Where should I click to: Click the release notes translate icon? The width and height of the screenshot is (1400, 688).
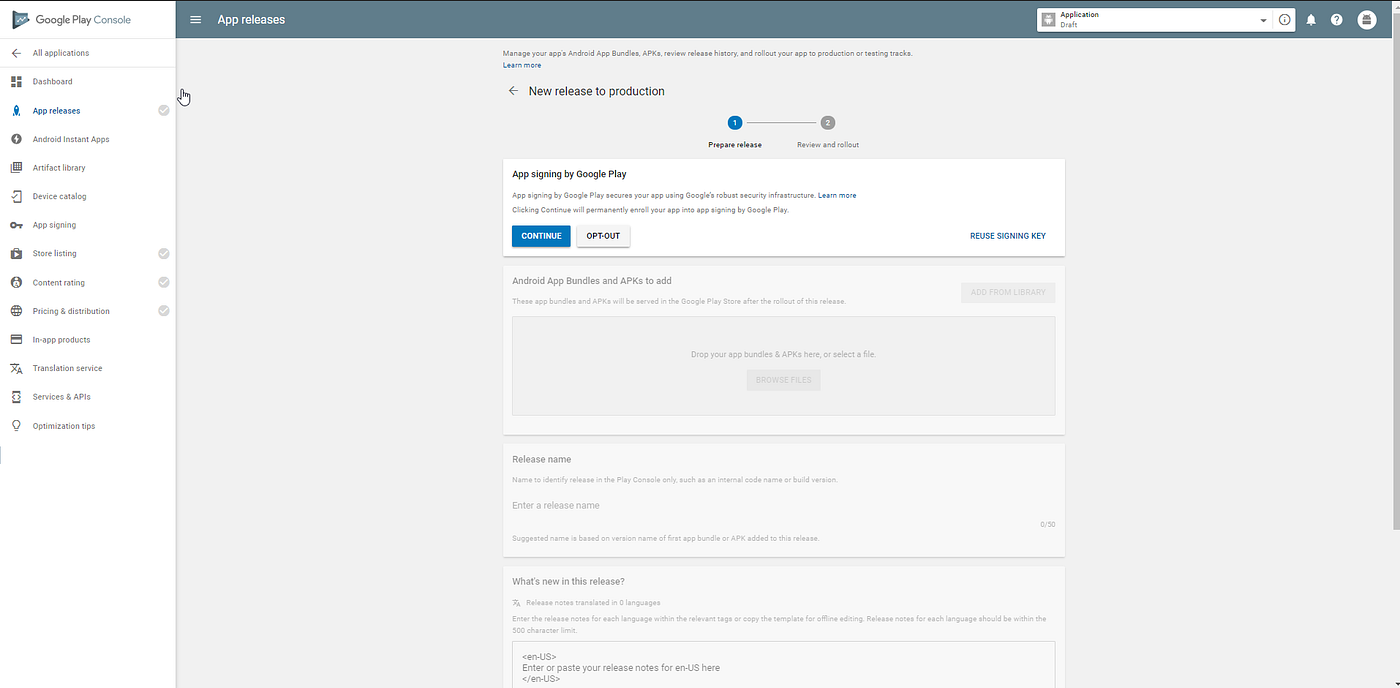point(516,603)
